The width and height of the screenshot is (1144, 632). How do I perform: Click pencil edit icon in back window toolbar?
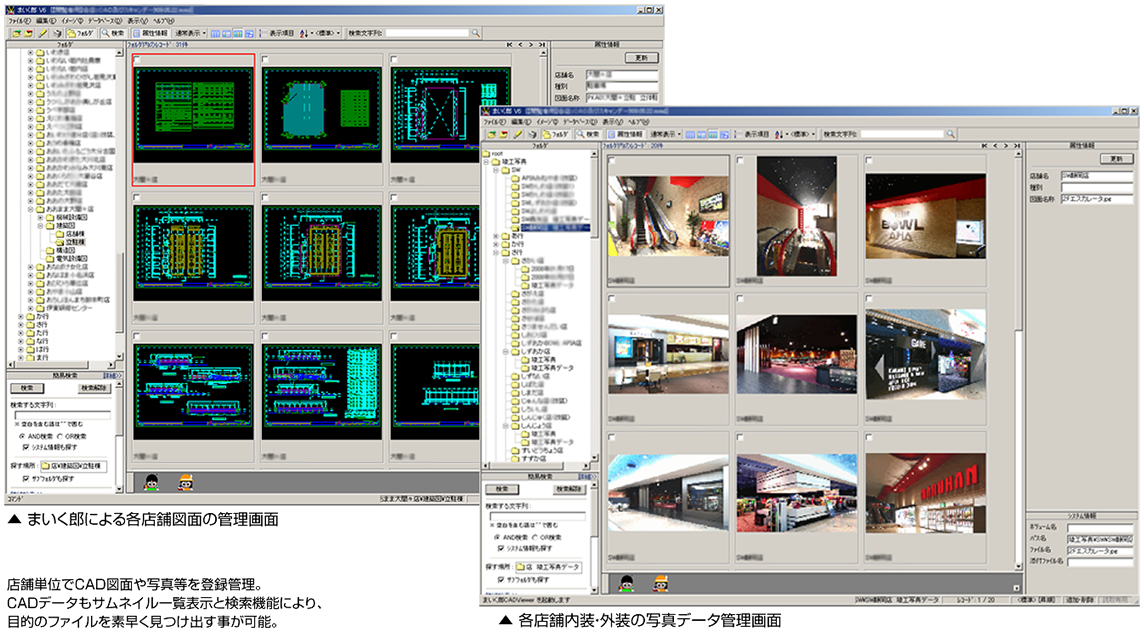pyautogui.click(x=43, y=33)
